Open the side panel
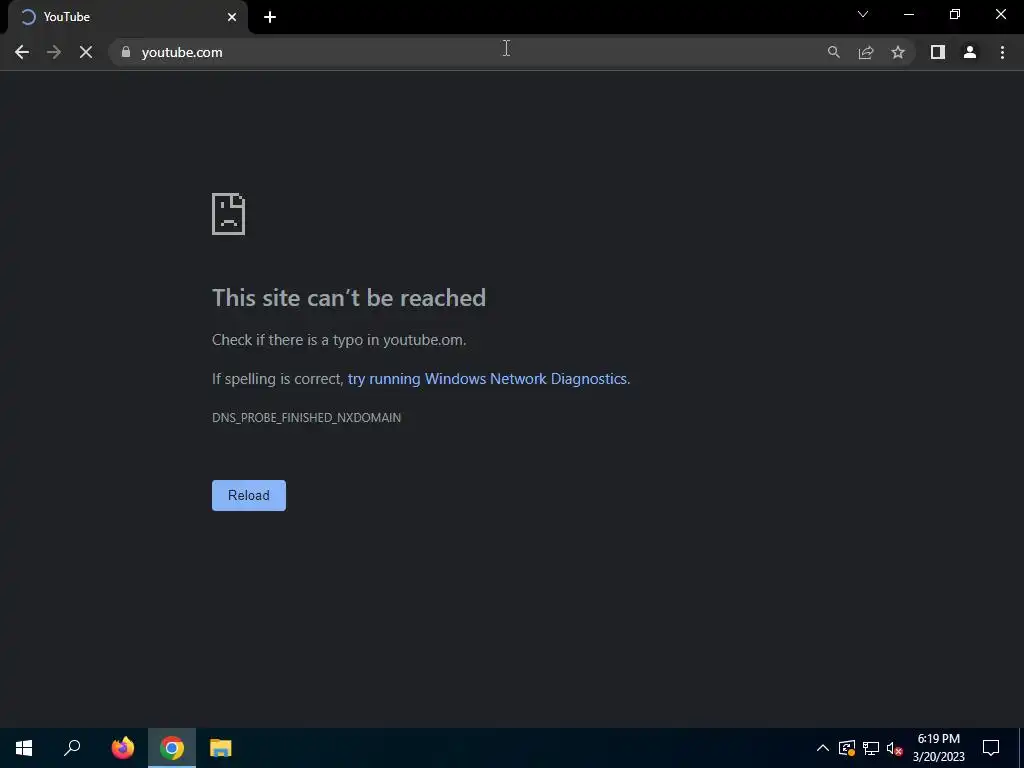The height and width of the screenshot is (768, 1024). 938,52
